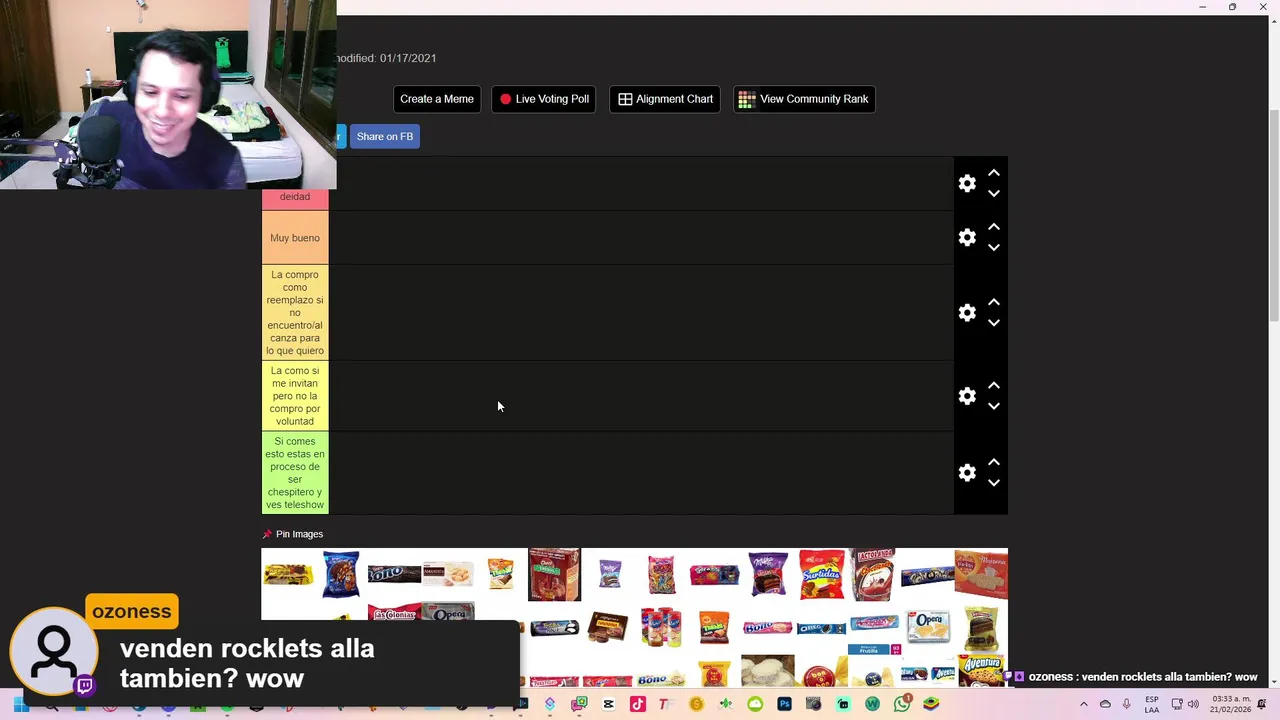Pick the blue Oreo pack image
This screenshot has width=1280, height=720.
click(821, 629)
